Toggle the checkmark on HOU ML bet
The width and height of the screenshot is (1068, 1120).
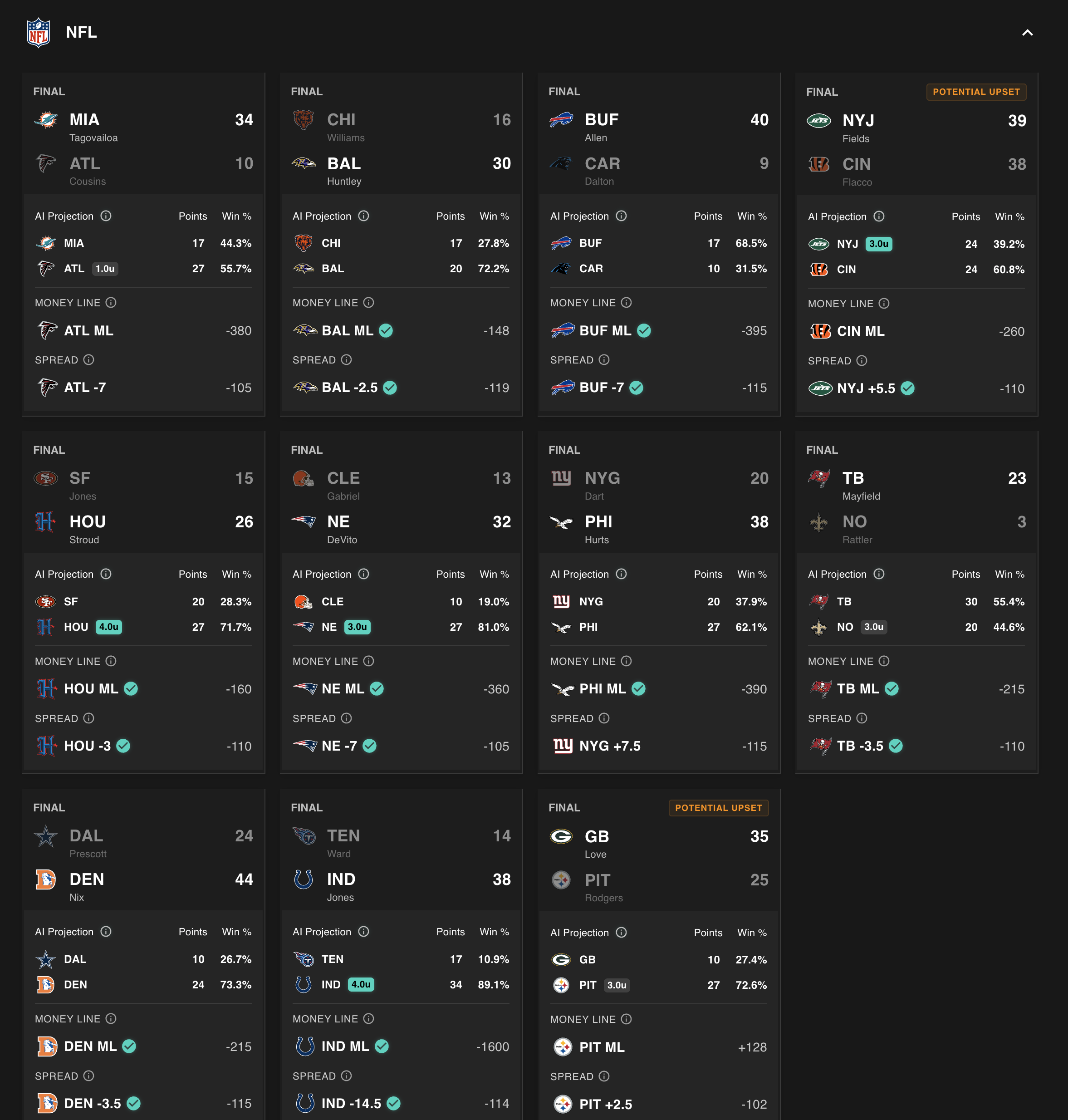click(x=131, y=688)
